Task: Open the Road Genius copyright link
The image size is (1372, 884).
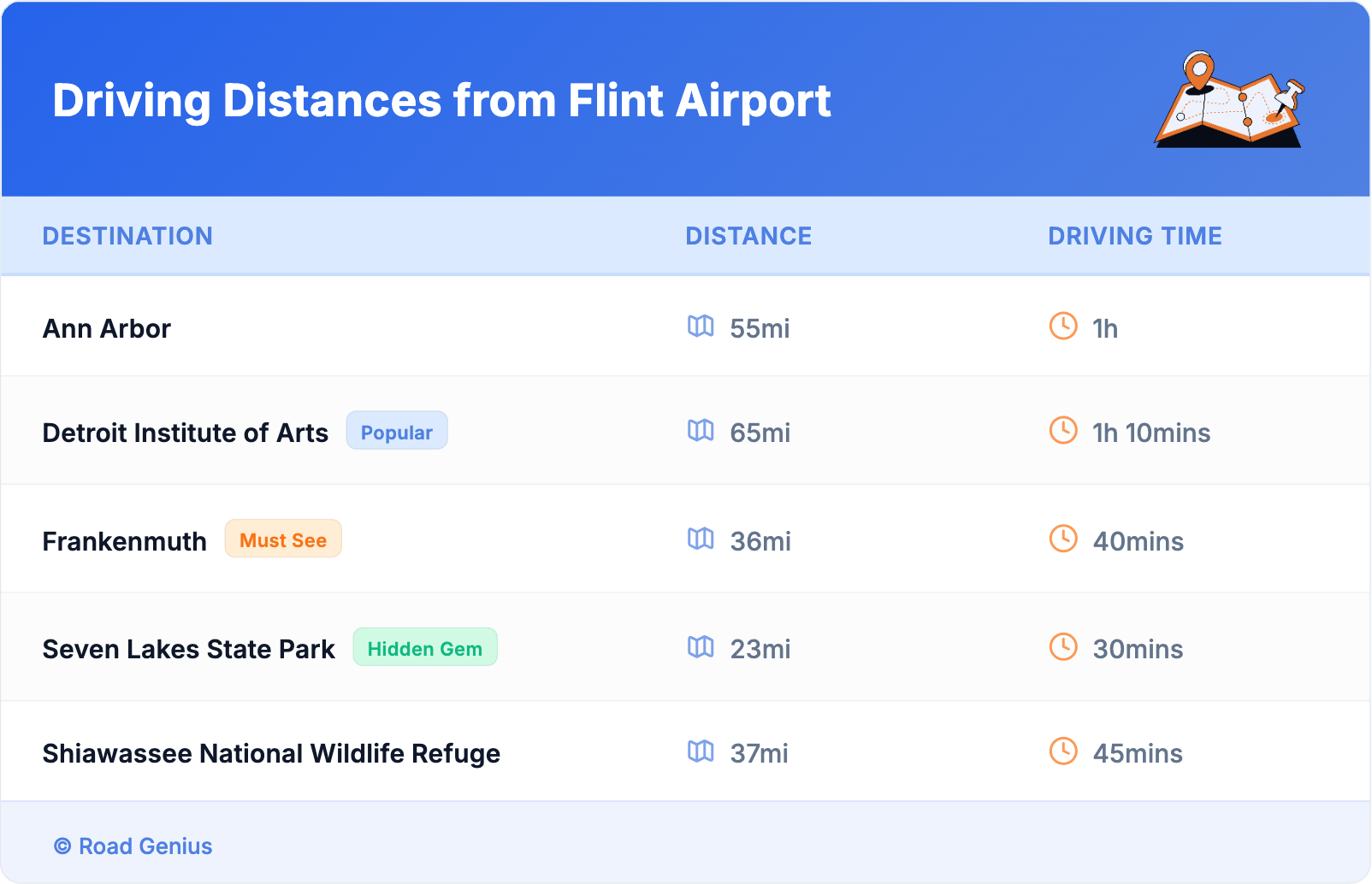Action: tap(133, 846)
